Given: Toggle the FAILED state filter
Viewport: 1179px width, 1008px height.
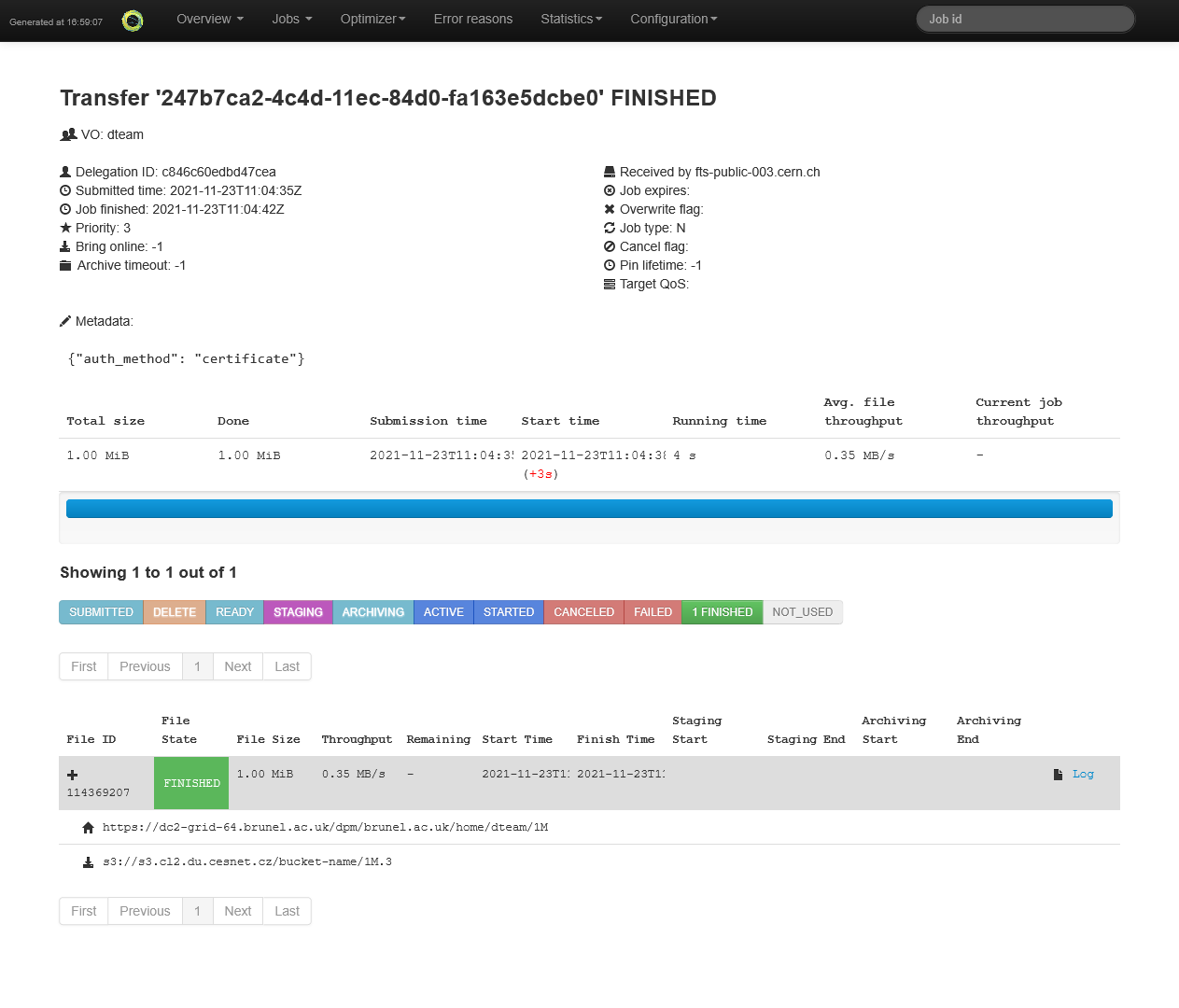Looking at the screenshot, I should coord(653,612).
